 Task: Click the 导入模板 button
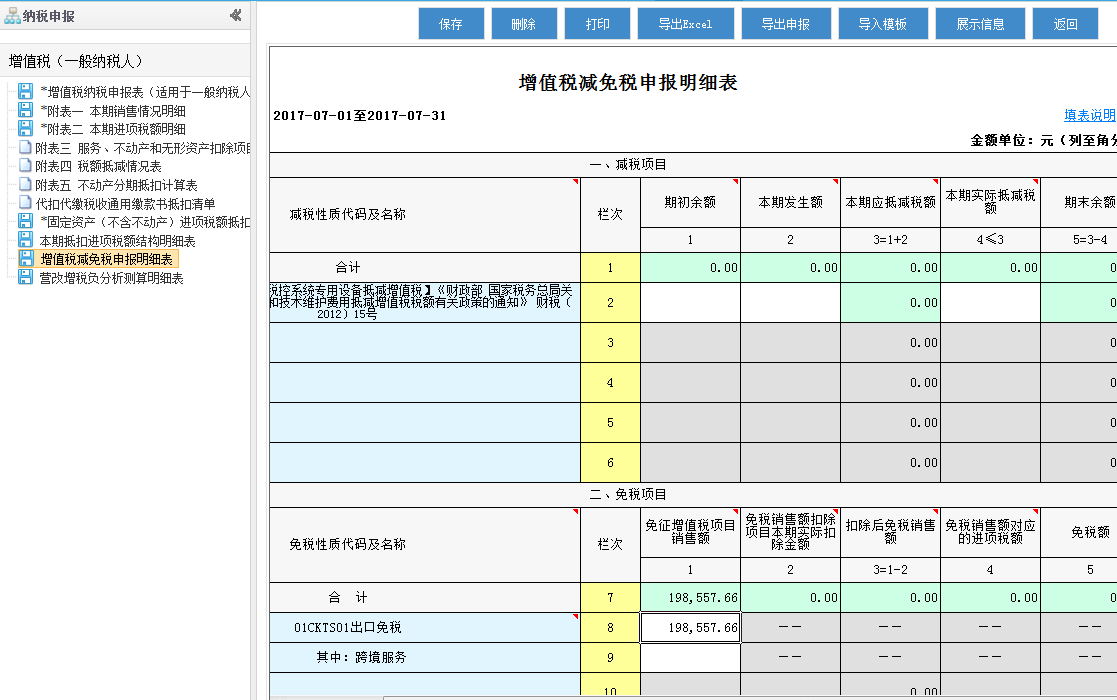pyautogui.click(x=883, y=24)
